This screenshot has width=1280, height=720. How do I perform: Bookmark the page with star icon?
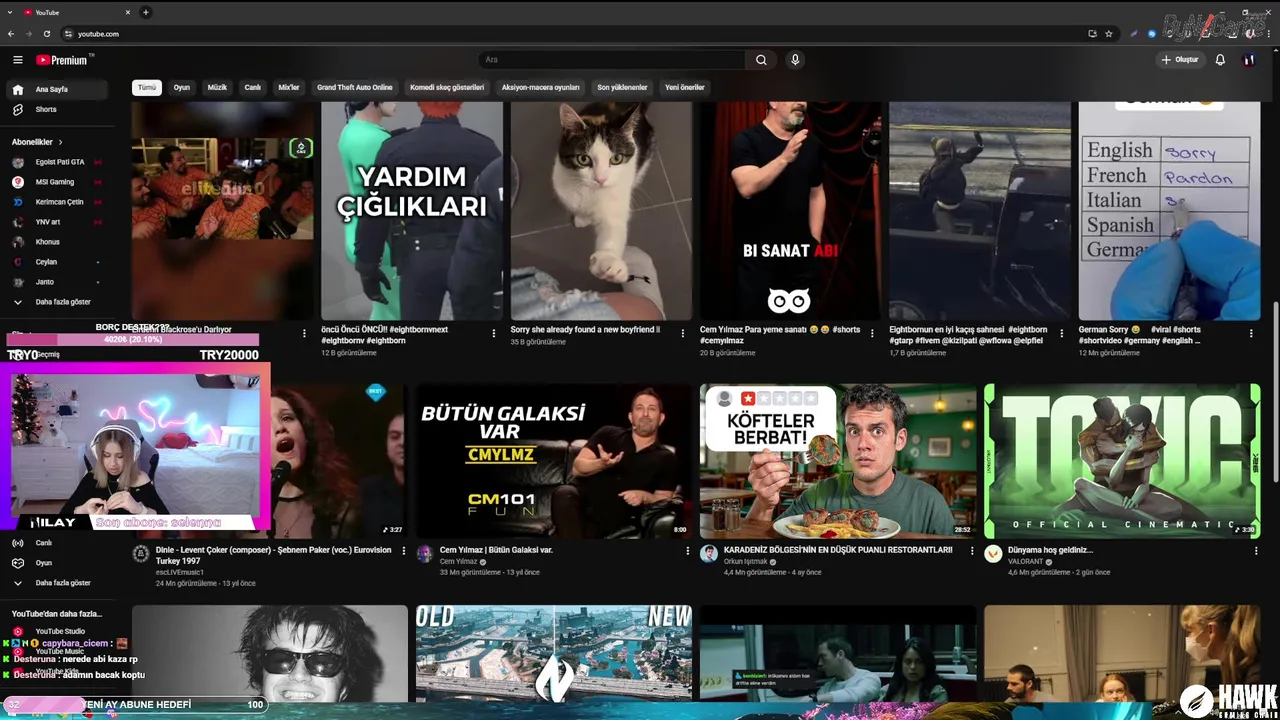pyautogui.click(x=1109, y=34)
